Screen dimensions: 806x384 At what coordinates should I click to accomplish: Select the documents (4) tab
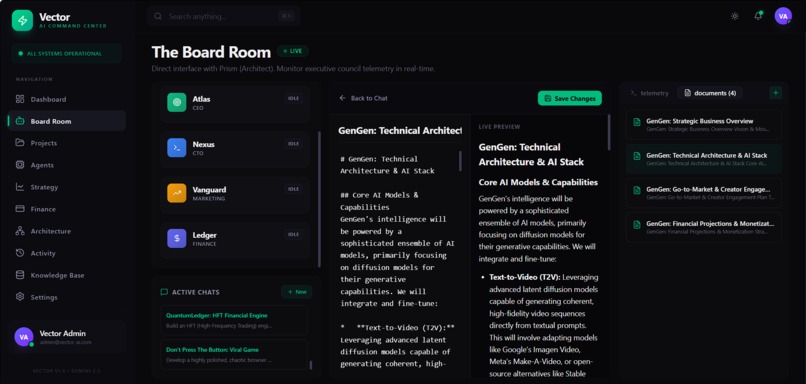tap(710, 93)
